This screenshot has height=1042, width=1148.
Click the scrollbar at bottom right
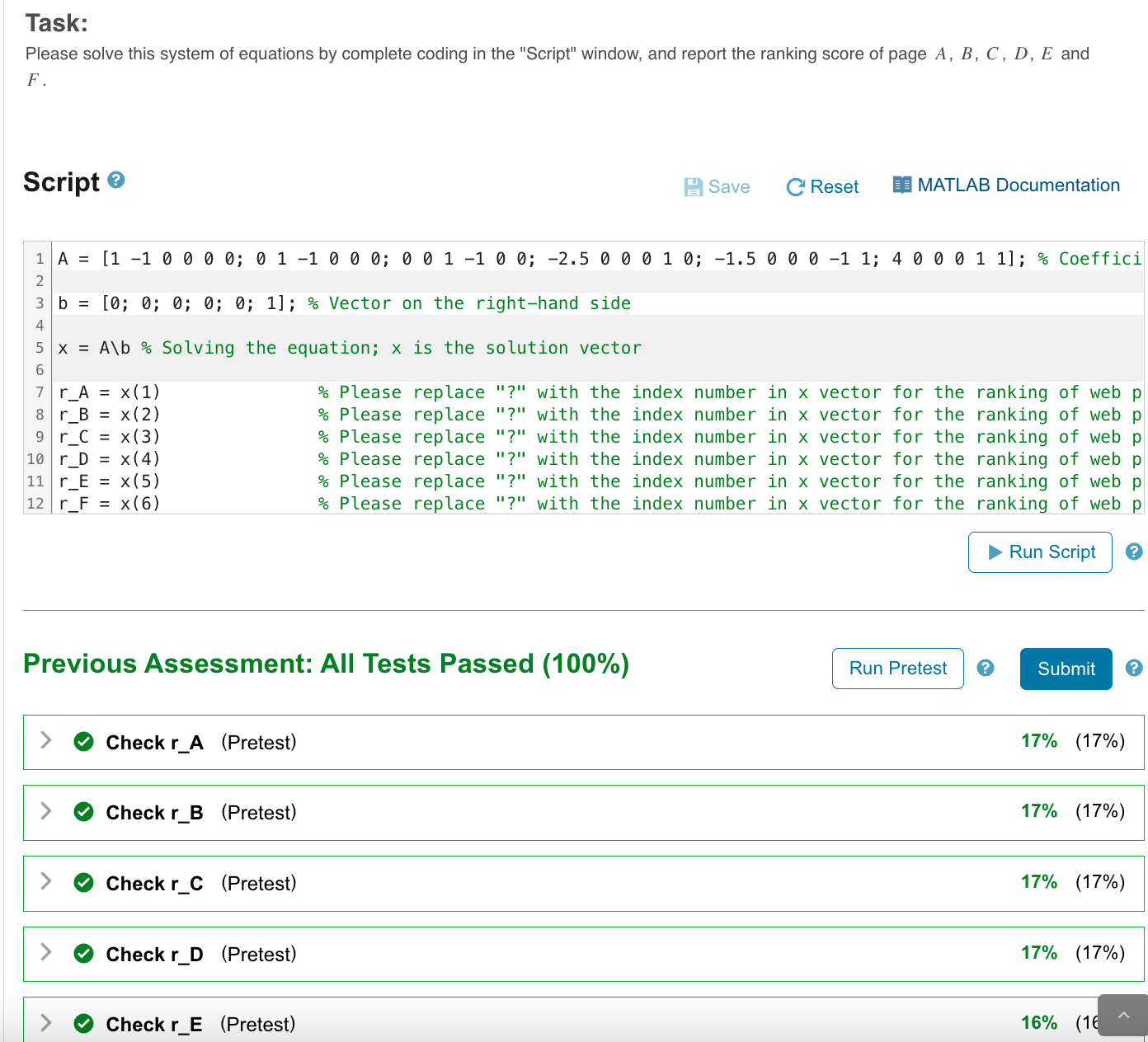(x=1122, y=1015)
